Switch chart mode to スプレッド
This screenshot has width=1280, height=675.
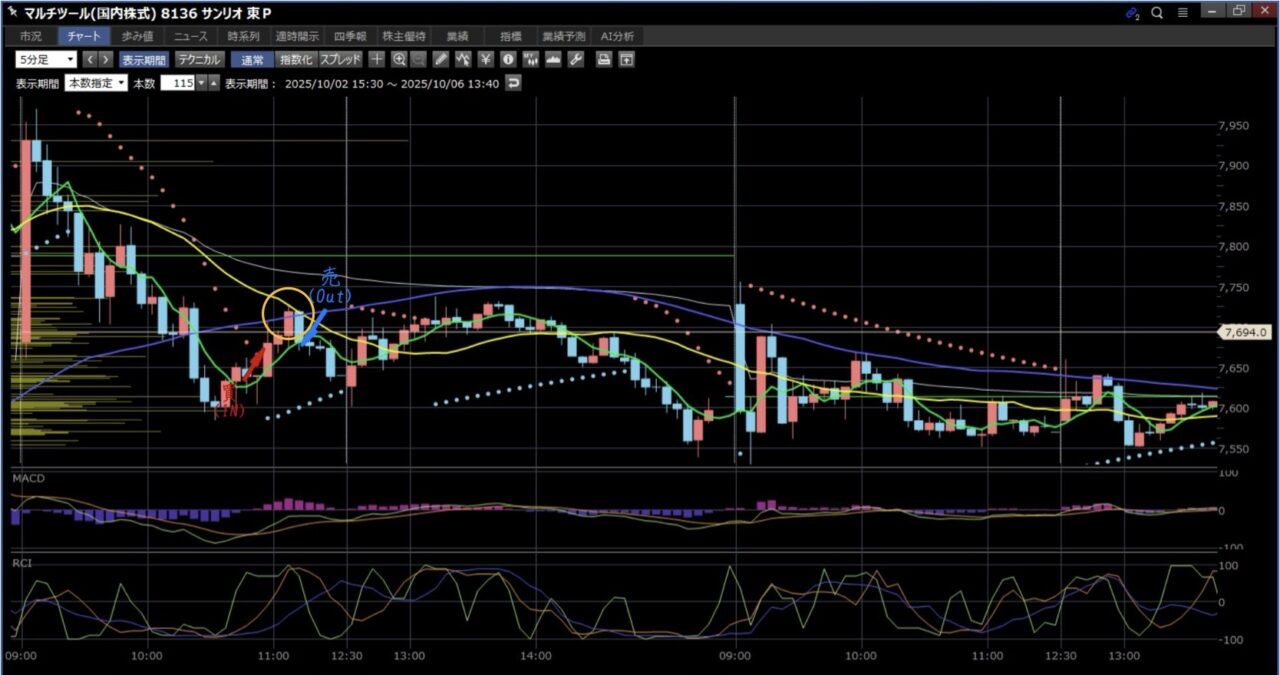tap(340, 59)
